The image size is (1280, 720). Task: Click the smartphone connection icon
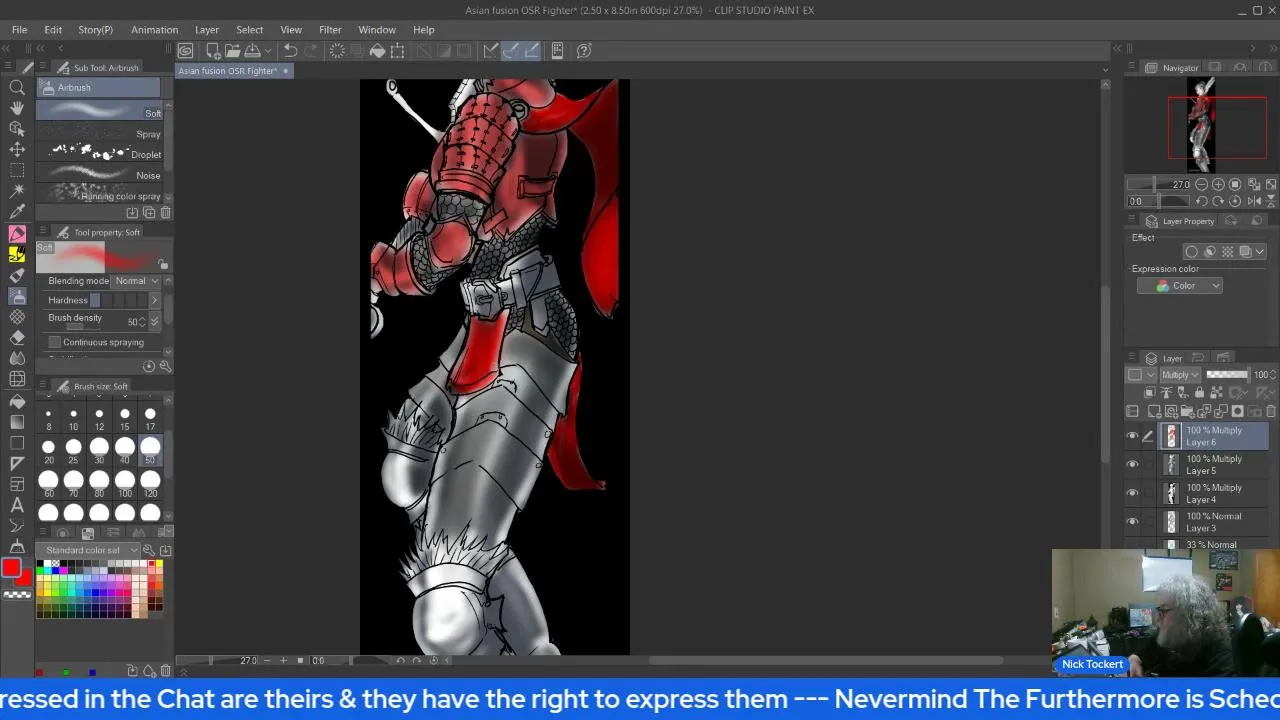557,50
